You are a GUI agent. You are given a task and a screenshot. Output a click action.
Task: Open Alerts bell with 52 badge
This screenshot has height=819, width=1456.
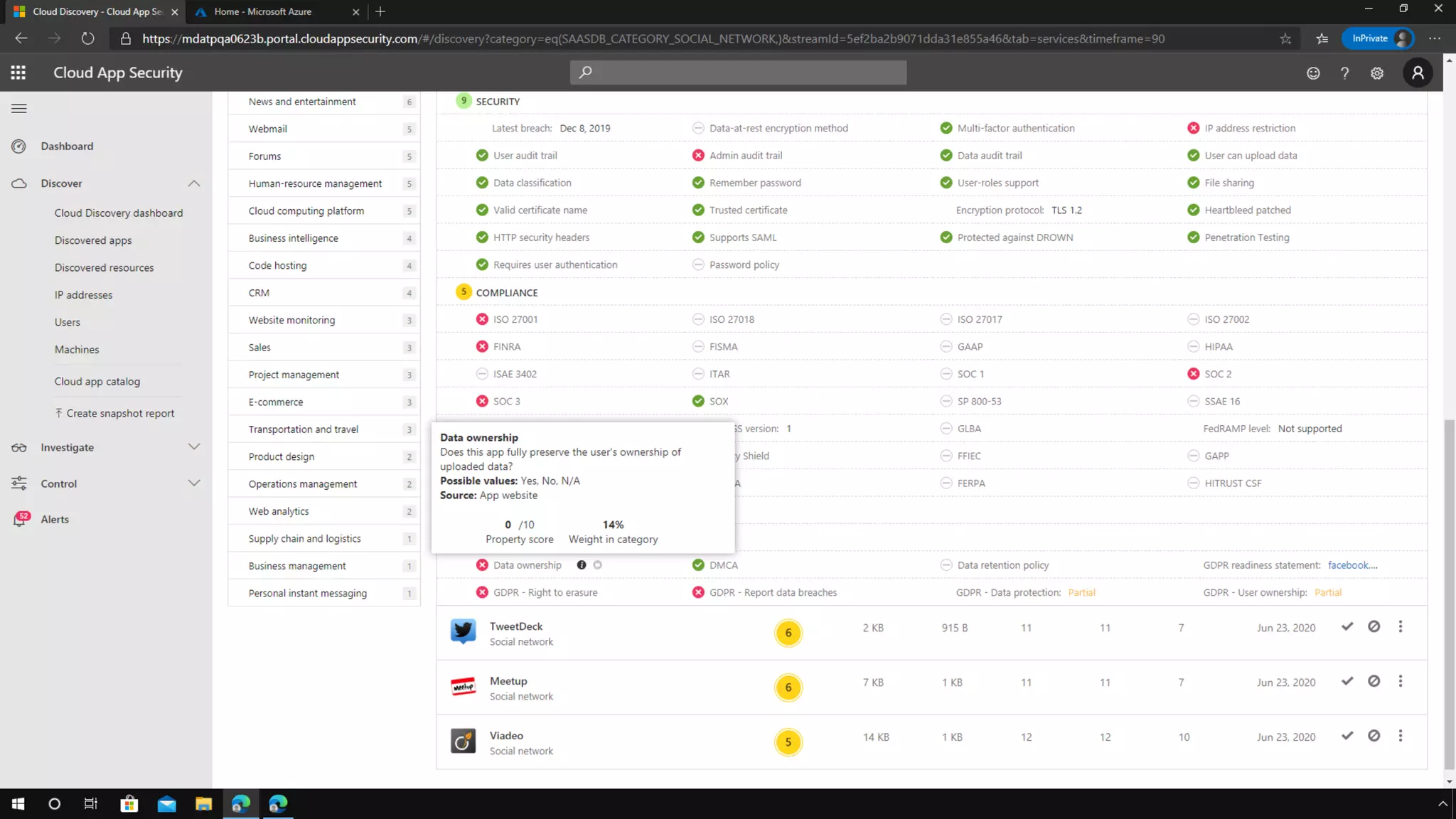[x=20, y=520]
